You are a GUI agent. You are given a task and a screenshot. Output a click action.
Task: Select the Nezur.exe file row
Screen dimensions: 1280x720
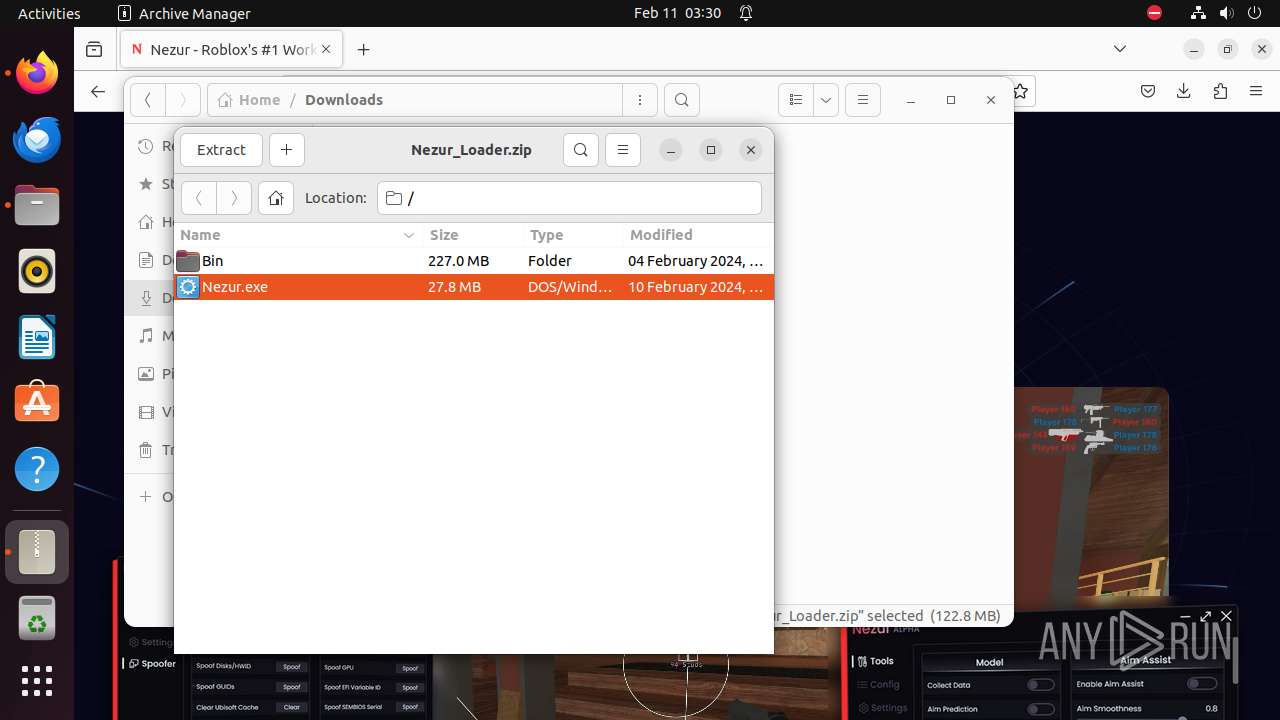474,287
